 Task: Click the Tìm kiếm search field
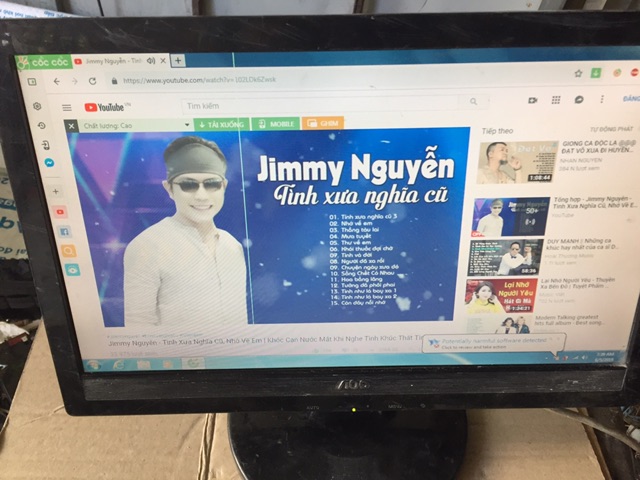[320, 104]
